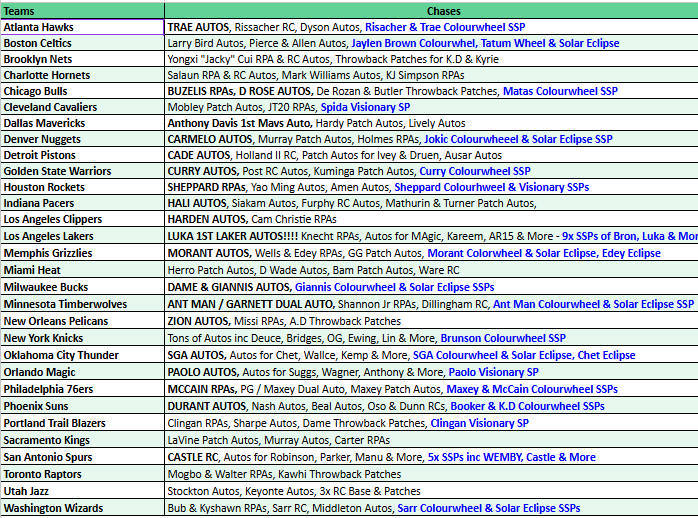Image resolution: width=698 pixels, height=518 pixels.
Task: Click Brunson Colourwheel SSP blue text
Action: click(x=502, y=338)
